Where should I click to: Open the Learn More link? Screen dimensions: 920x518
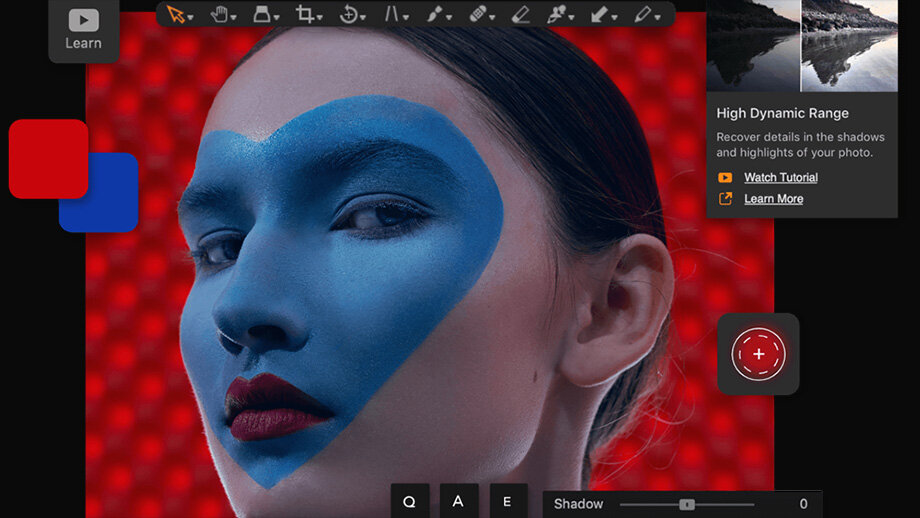pos(773,199)
